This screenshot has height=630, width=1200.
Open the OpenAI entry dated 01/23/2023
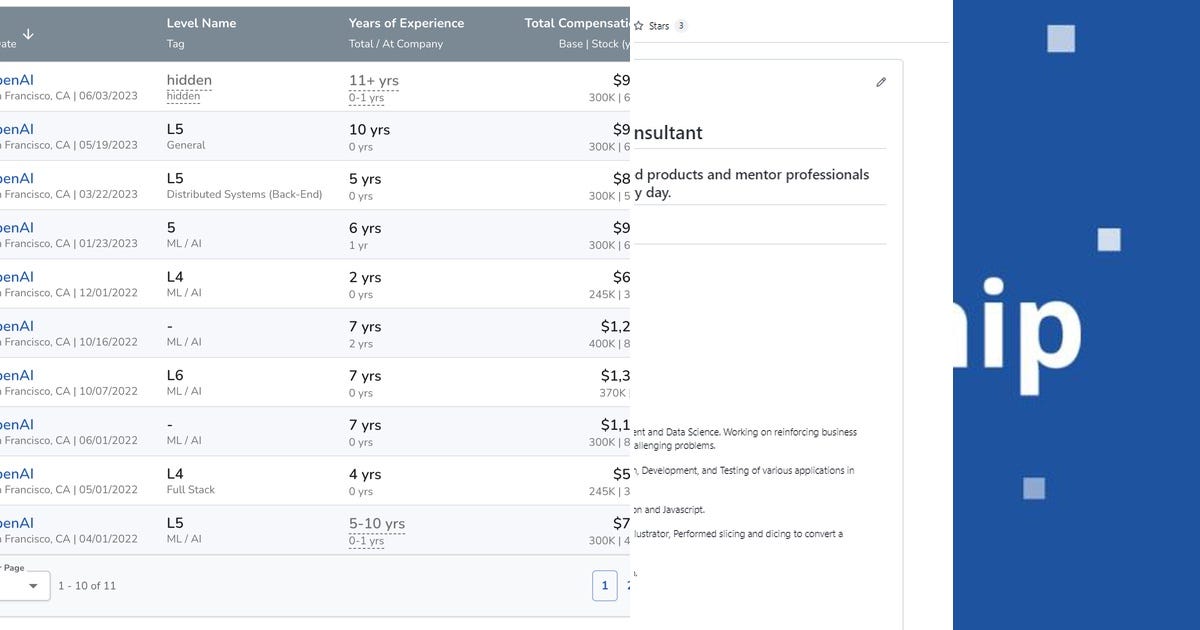(17, 227)
